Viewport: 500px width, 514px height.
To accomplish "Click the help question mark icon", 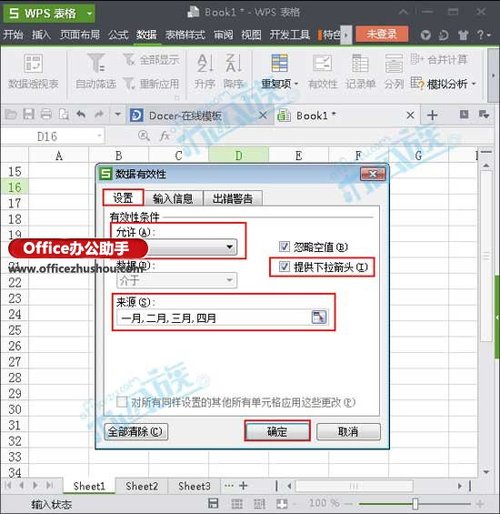I will [x=481, y=35].
